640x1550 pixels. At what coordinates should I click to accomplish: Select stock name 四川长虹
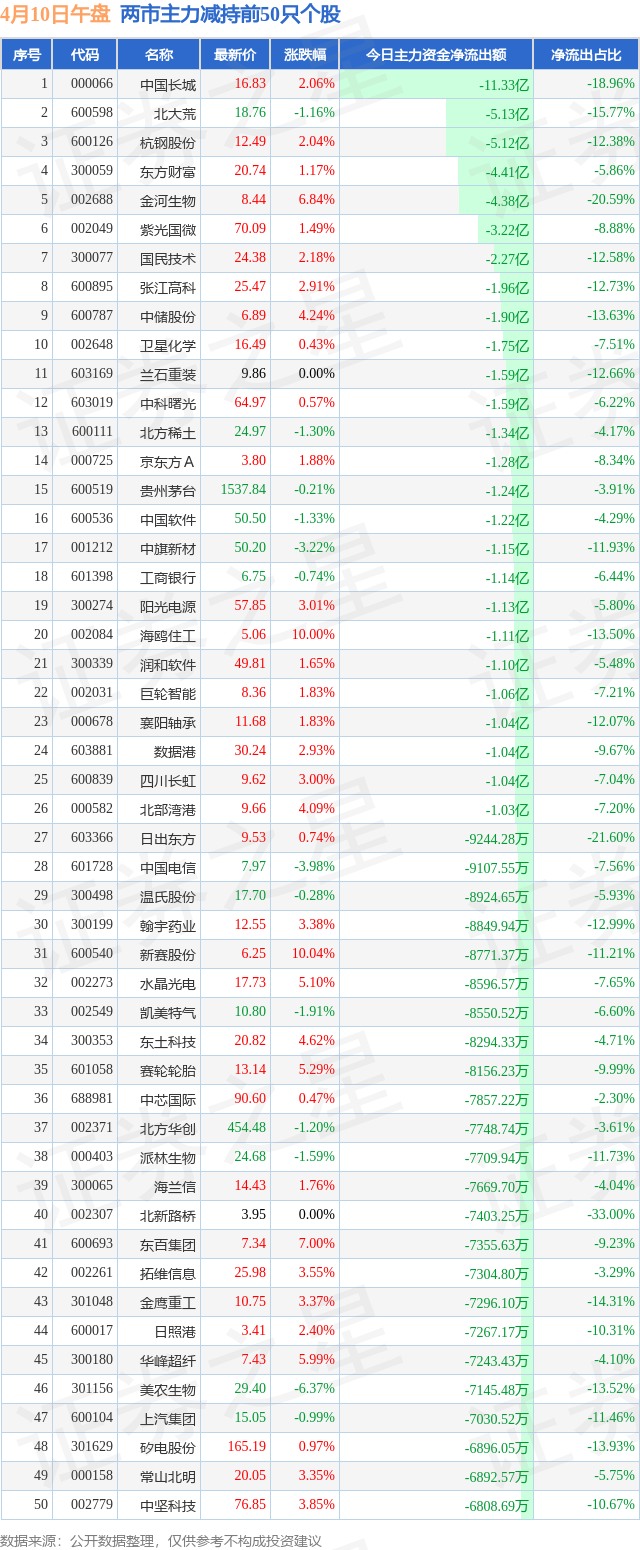click(168, 781)
